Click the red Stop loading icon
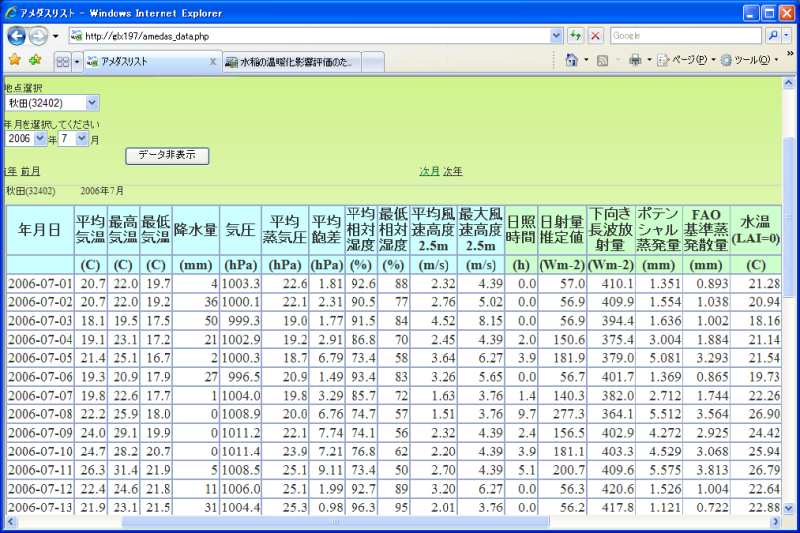This screenshot has width=800, height=533. [x=595, y=36]
